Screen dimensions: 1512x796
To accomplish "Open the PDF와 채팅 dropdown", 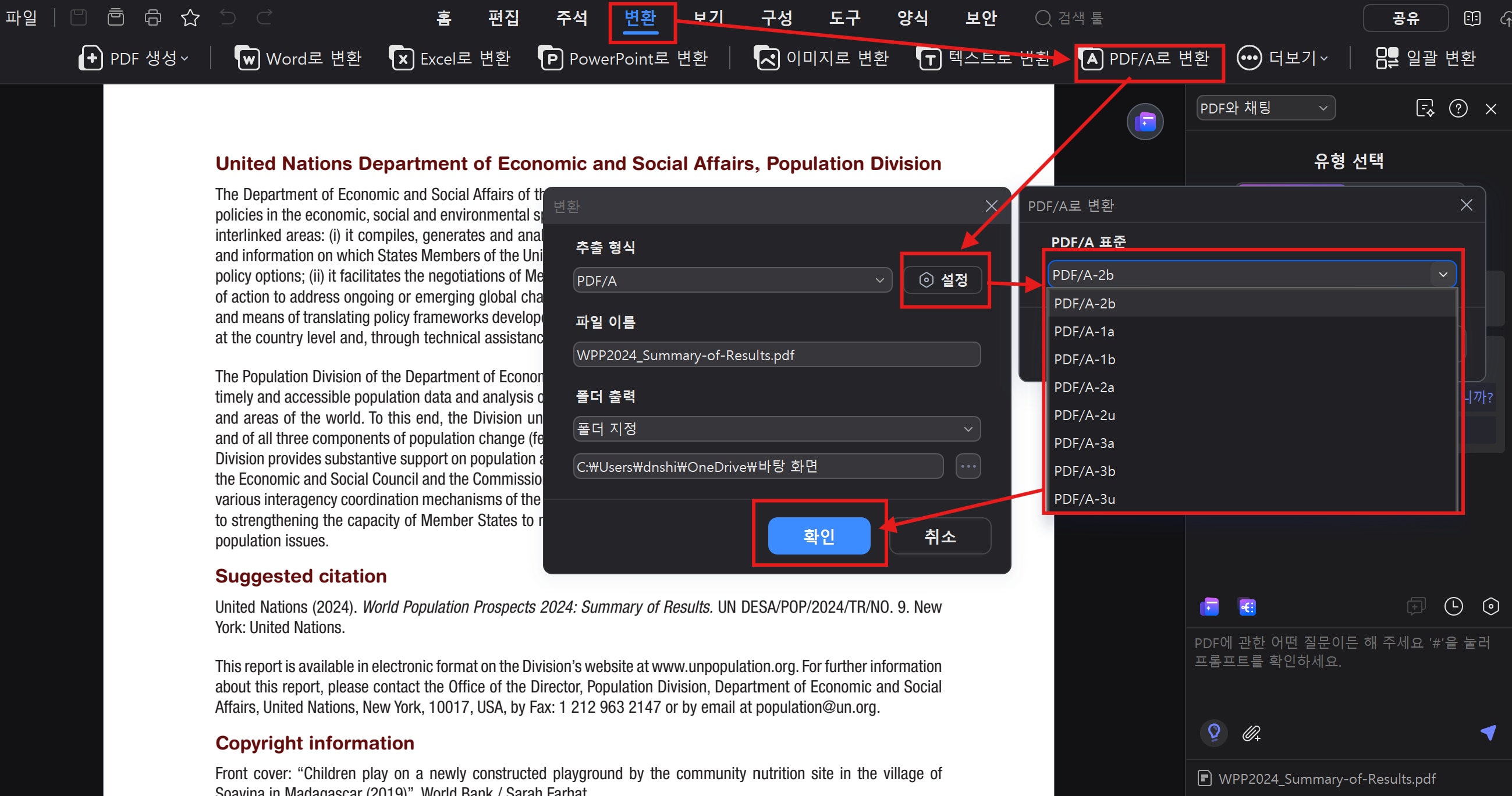I will click(x=1265, y=108).
